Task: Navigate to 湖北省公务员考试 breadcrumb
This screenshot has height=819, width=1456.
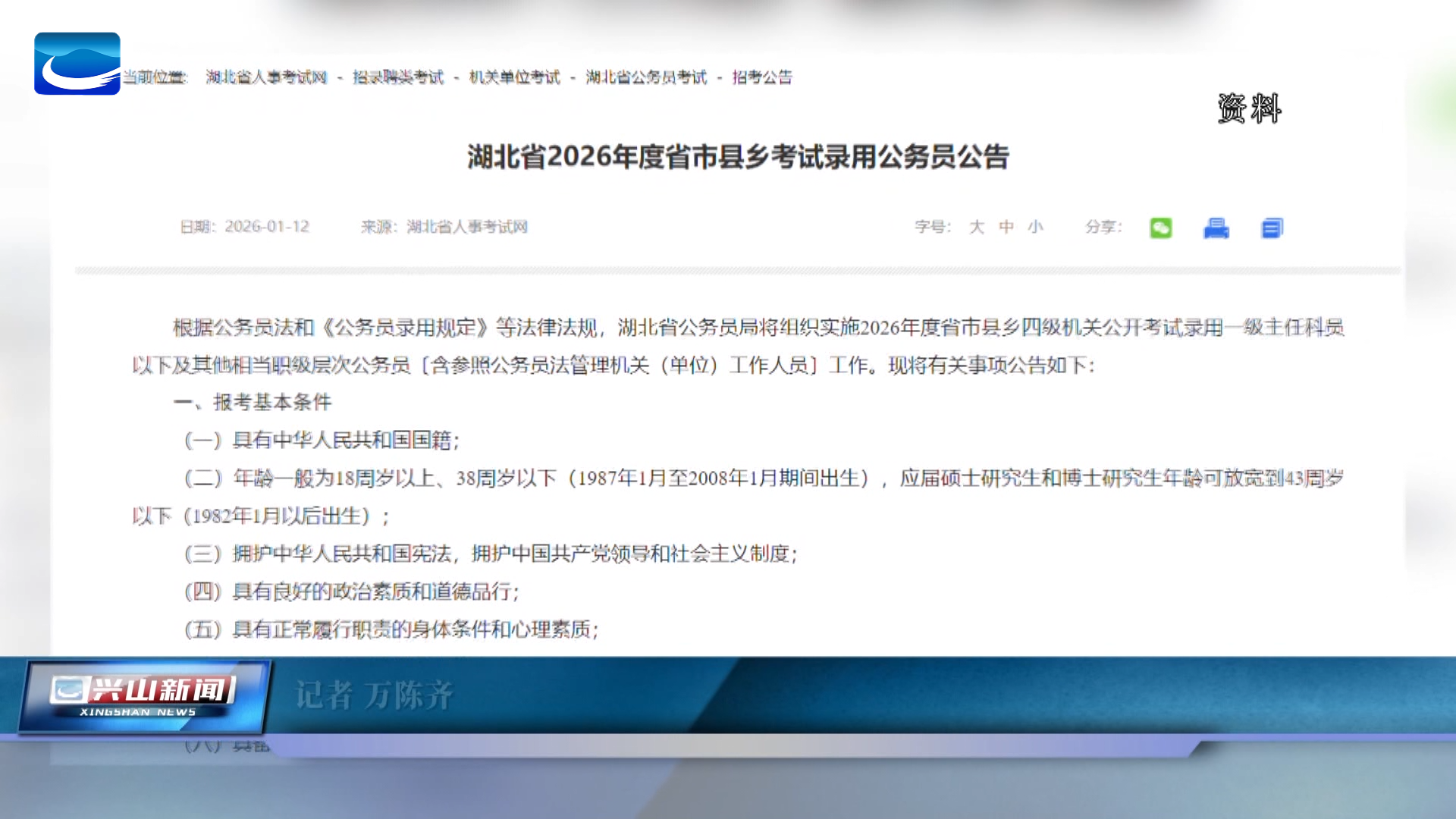Action: point(646,77)
